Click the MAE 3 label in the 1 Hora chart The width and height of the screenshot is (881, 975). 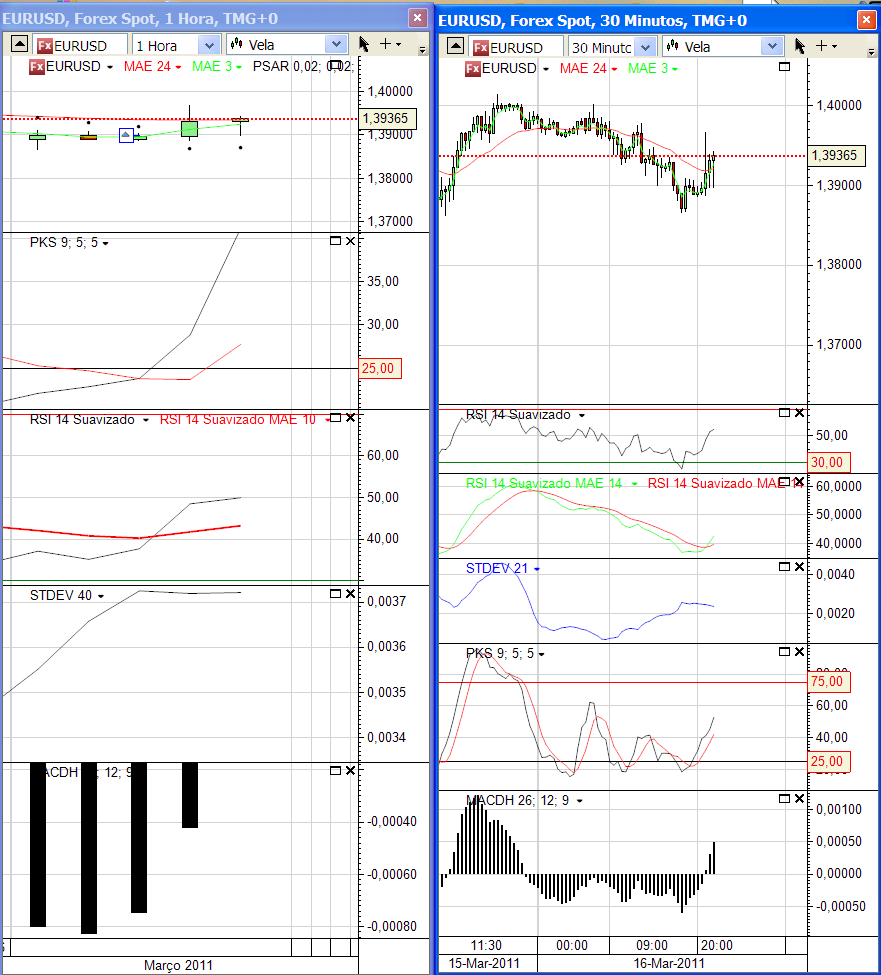tap(212, 66)
